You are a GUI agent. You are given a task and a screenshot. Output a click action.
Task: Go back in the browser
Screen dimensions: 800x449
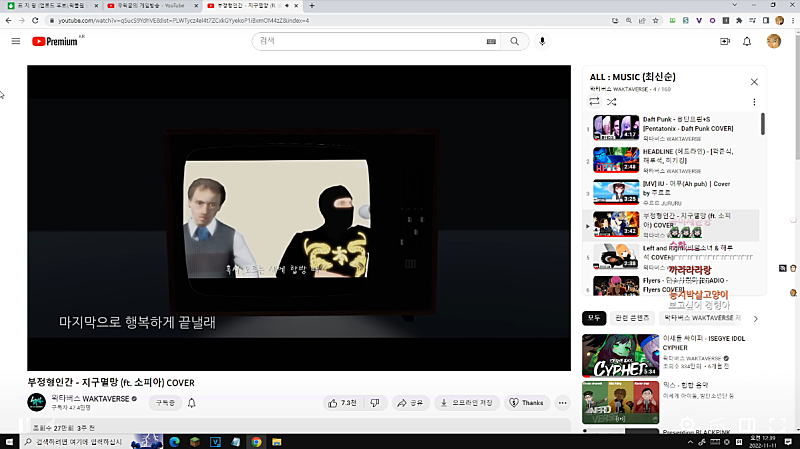(x=8, y=20)
